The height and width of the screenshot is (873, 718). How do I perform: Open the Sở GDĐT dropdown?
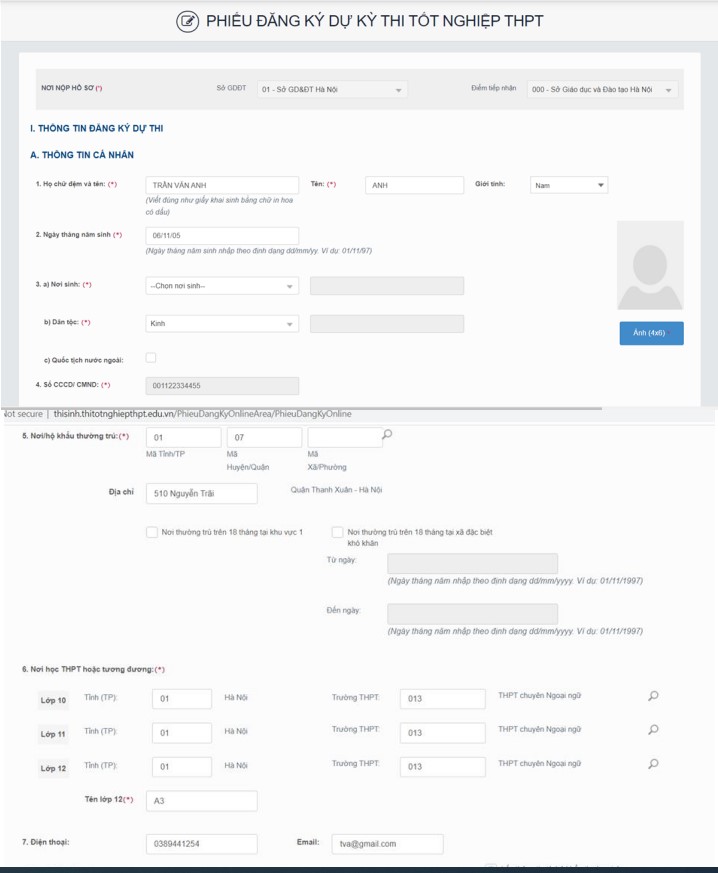click(332, 90)
